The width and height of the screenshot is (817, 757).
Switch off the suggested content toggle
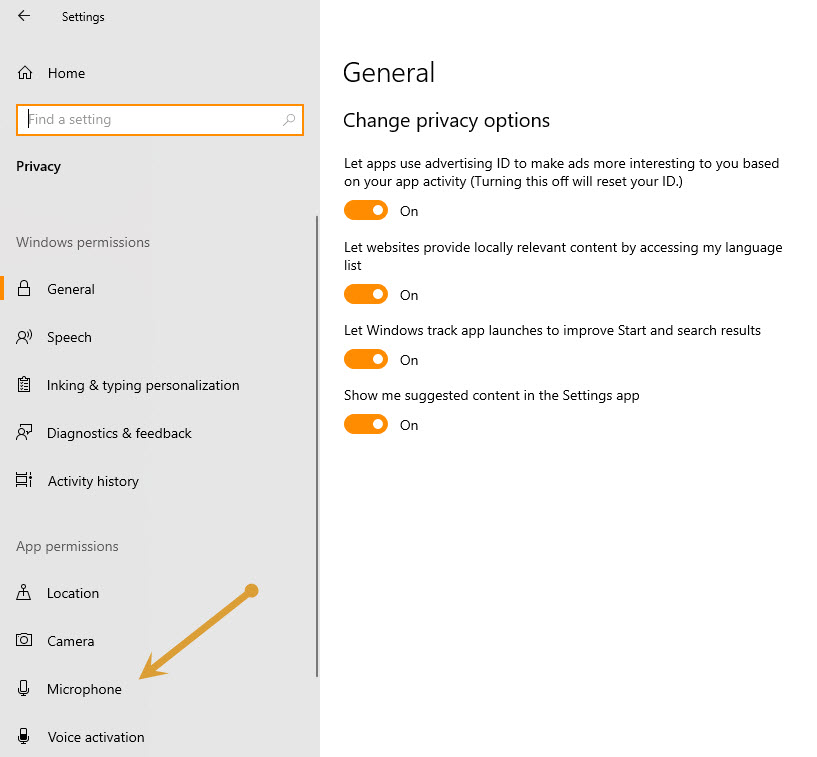click(x=366, y=425)
